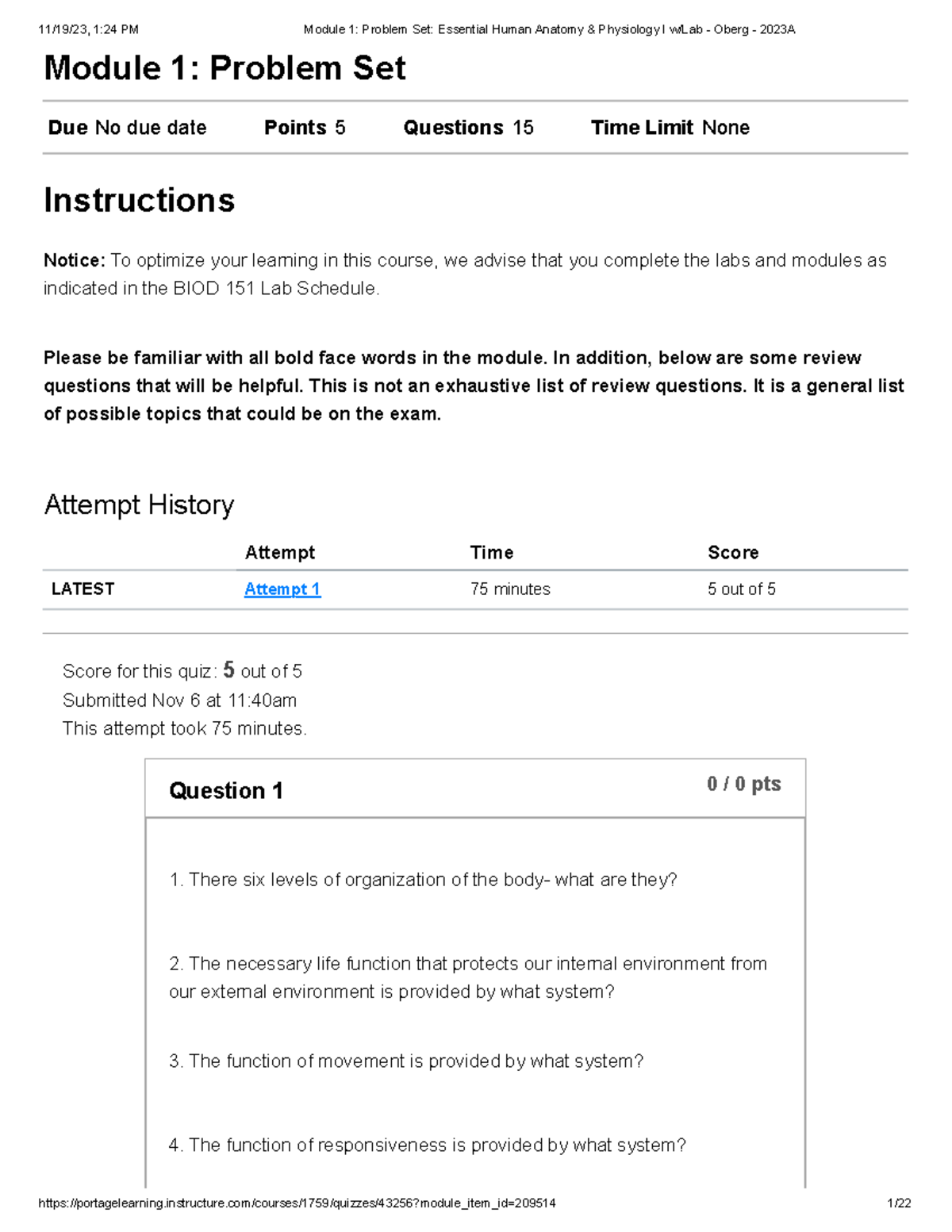Click the Module 1: Problem Set title
The width and height of the screenshot is (952, 1232).
click(225, 68)
